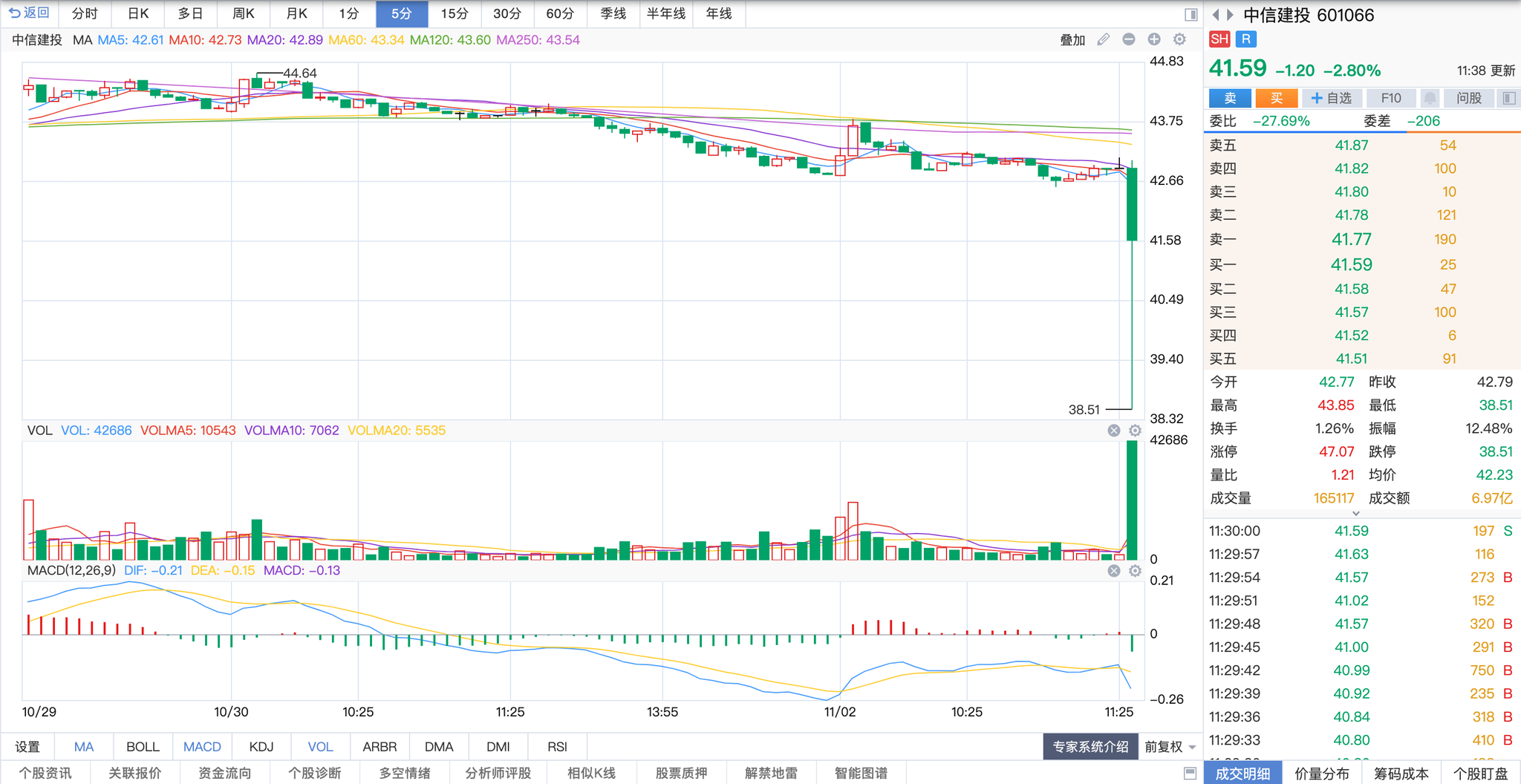The image size is (1521, 784).
Task: Click 叠加 overlay button
Action: (1072, 40)
